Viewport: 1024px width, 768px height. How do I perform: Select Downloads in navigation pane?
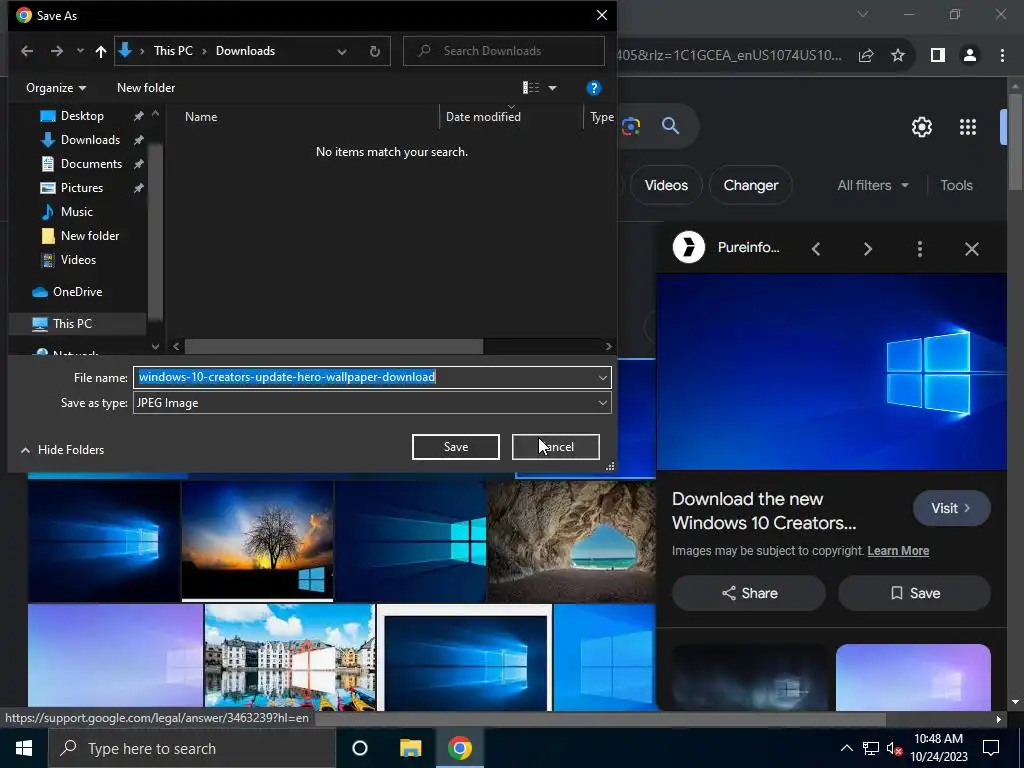(89, 140)
